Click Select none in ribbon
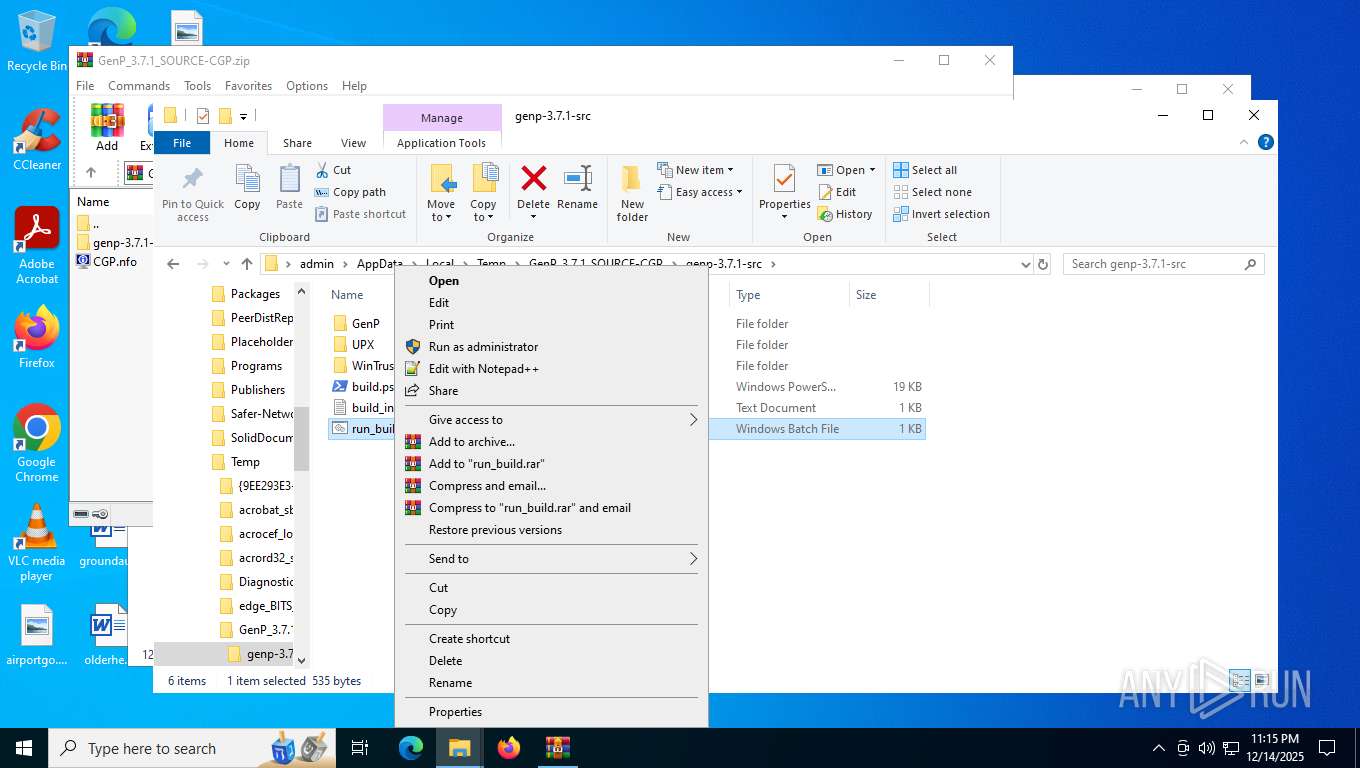The height and width of the screenshot is (768, 1360). click(x=932, y=192)
